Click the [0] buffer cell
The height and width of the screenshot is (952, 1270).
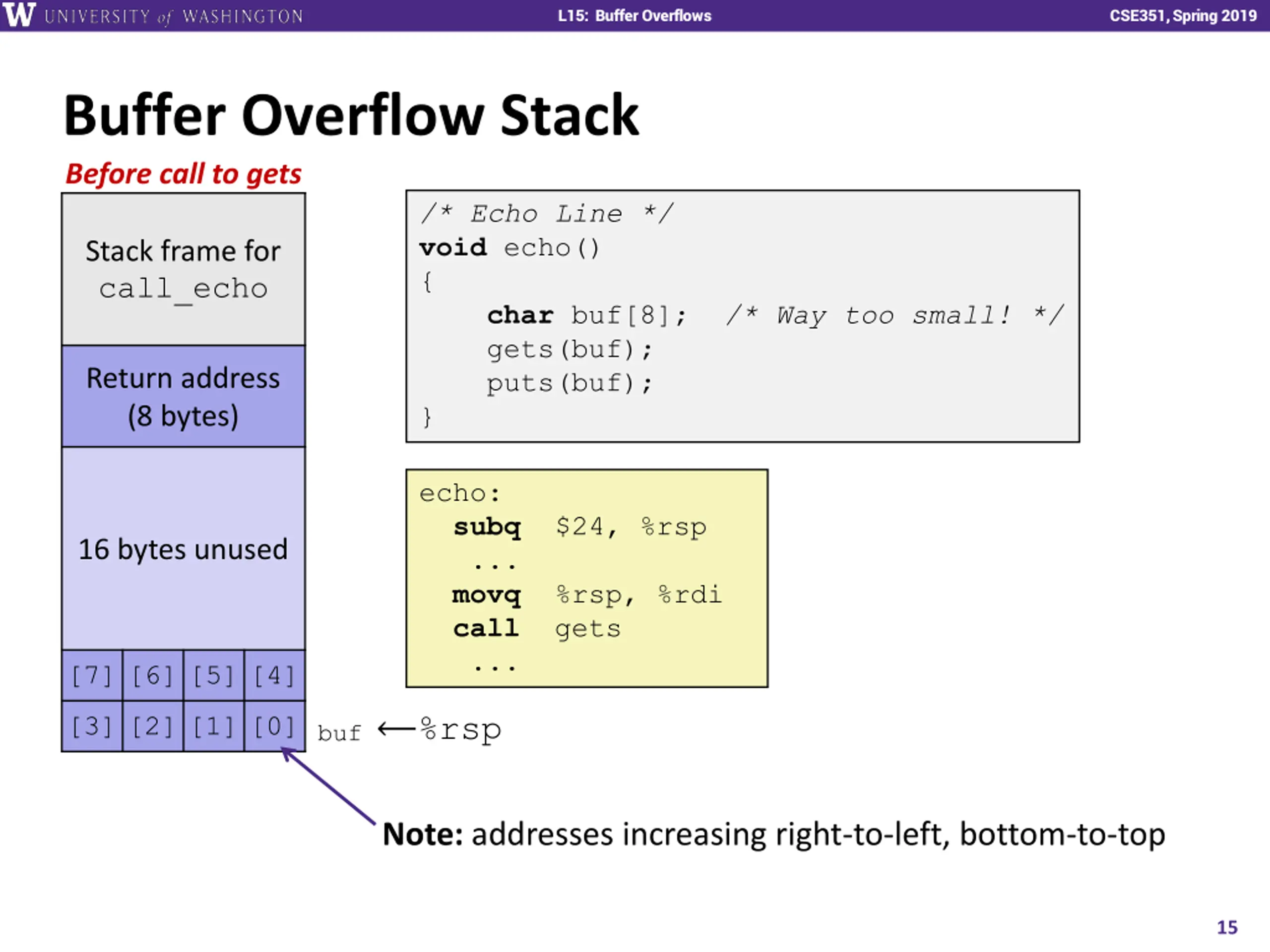click(274, 726)
